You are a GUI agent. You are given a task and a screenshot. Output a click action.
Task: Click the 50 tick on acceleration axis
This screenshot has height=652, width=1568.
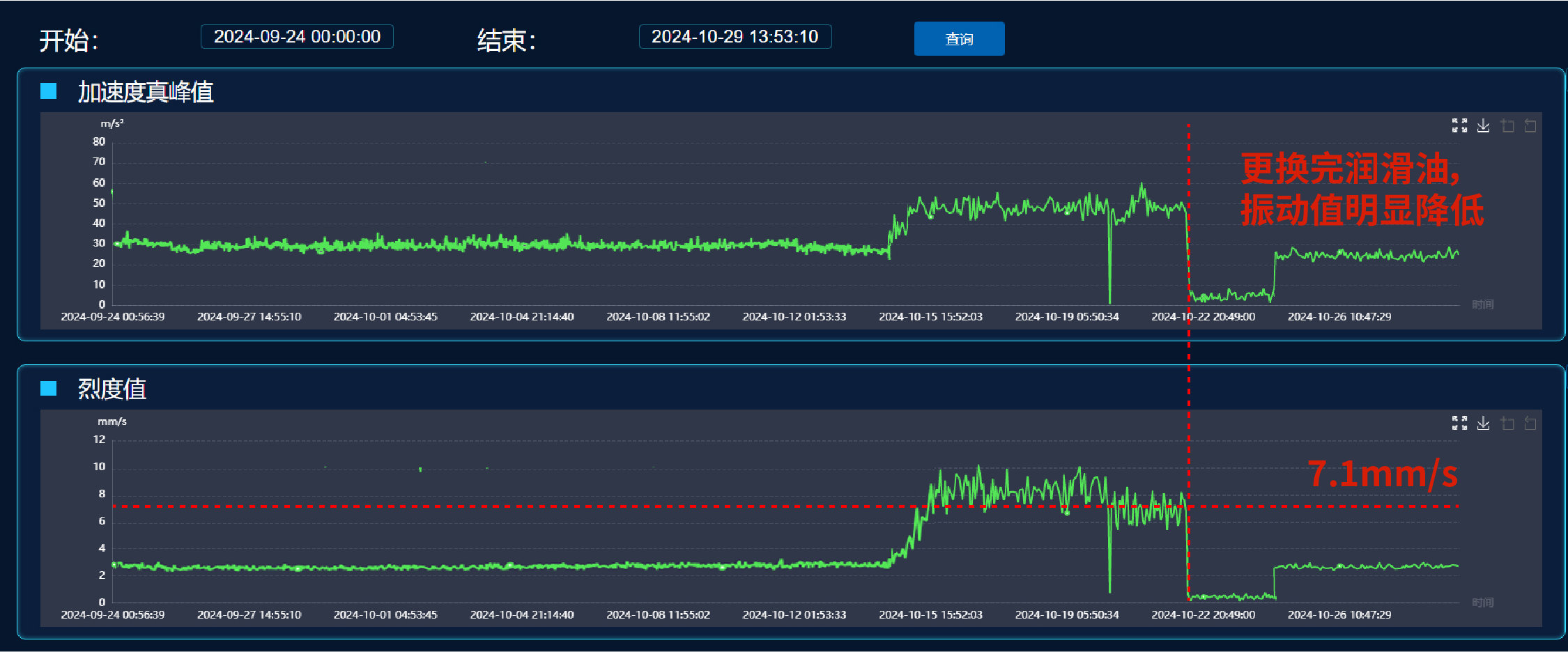99,203
